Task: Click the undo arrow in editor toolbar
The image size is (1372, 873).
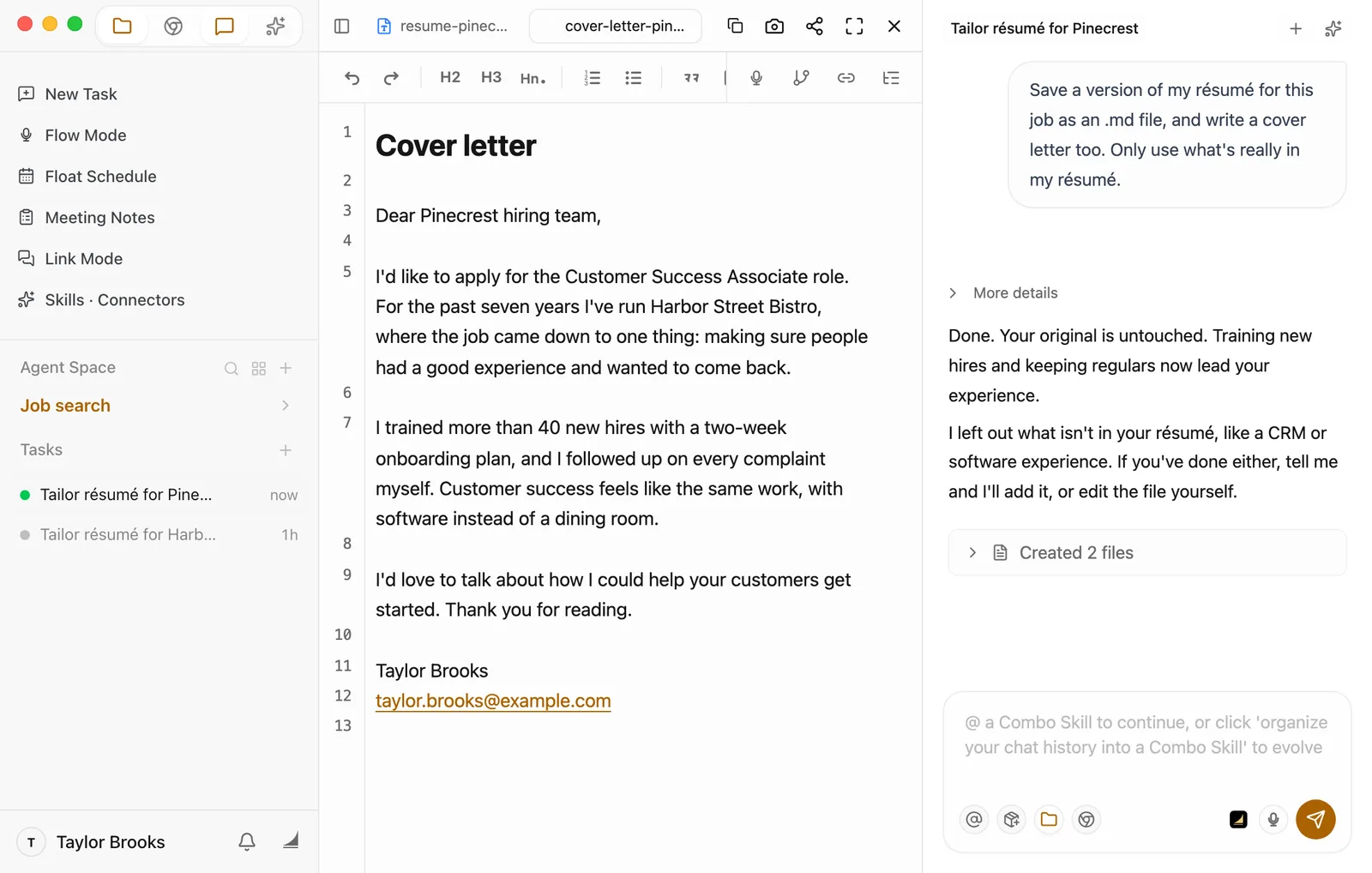Action: pyautogui.click(x=352, y=78)
